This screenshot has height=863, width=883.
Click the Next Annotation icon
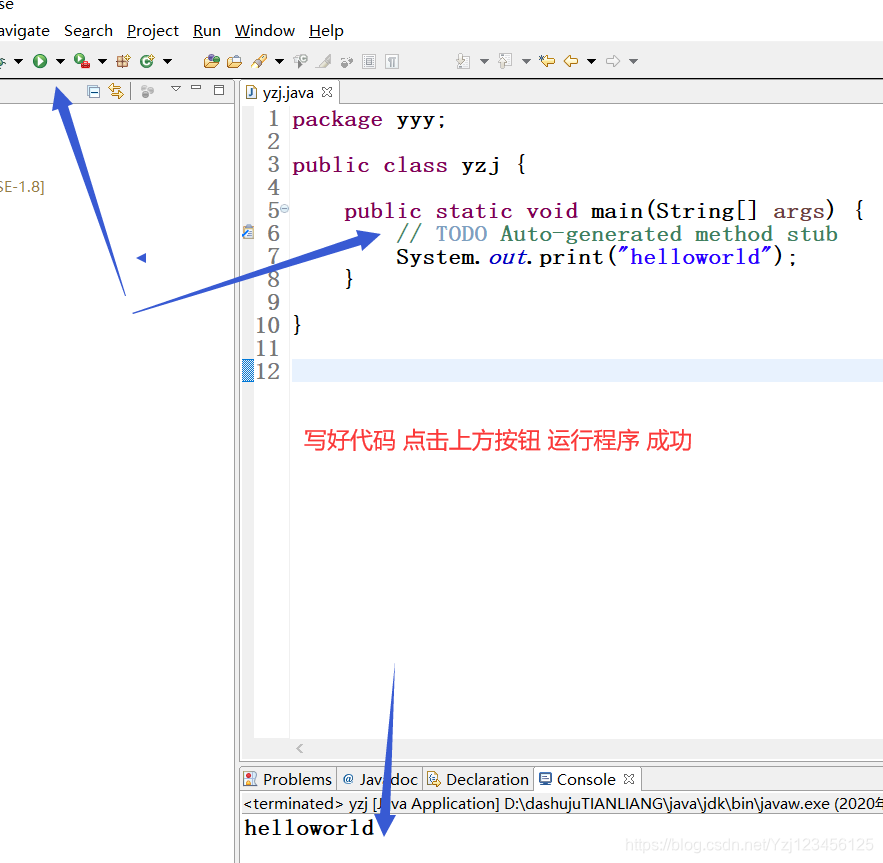[x=463, y=61]
